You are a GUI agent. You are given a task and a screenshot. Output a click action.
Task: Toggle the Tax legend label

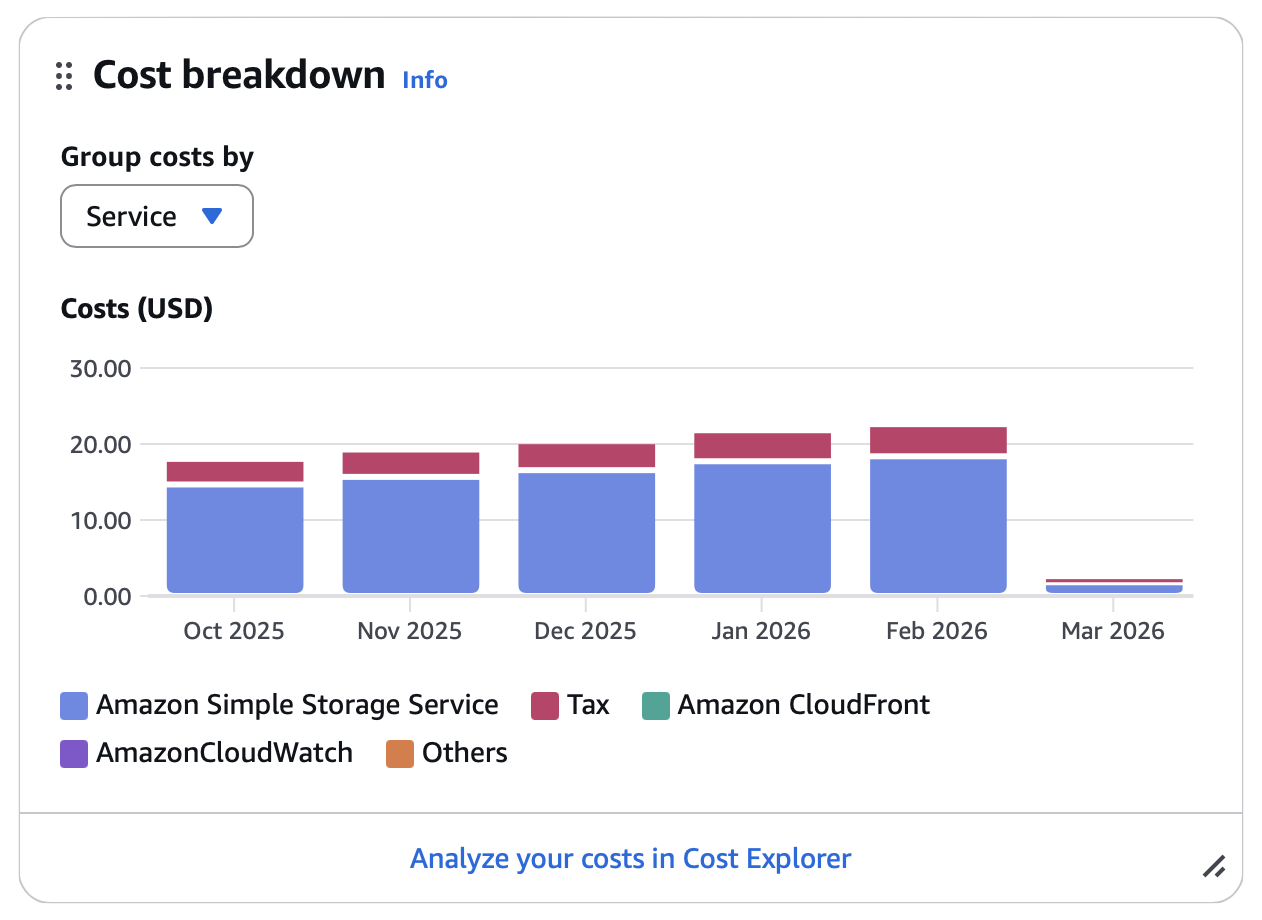[588, 705]
